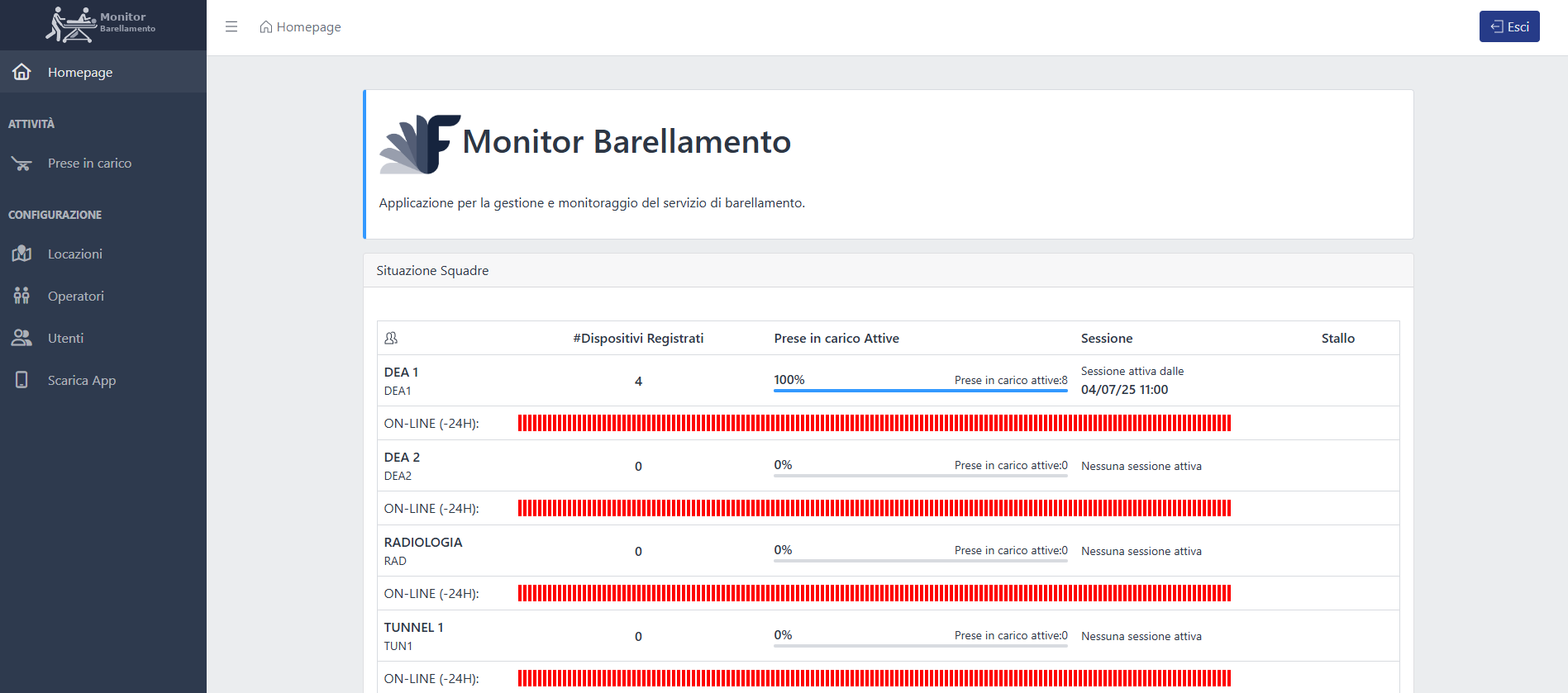Image resolution: width=1568 pixels, height=693 pixels.
Task: Click the DEA 1 ON-LINE red timeline
Action: tap(875, 423)
